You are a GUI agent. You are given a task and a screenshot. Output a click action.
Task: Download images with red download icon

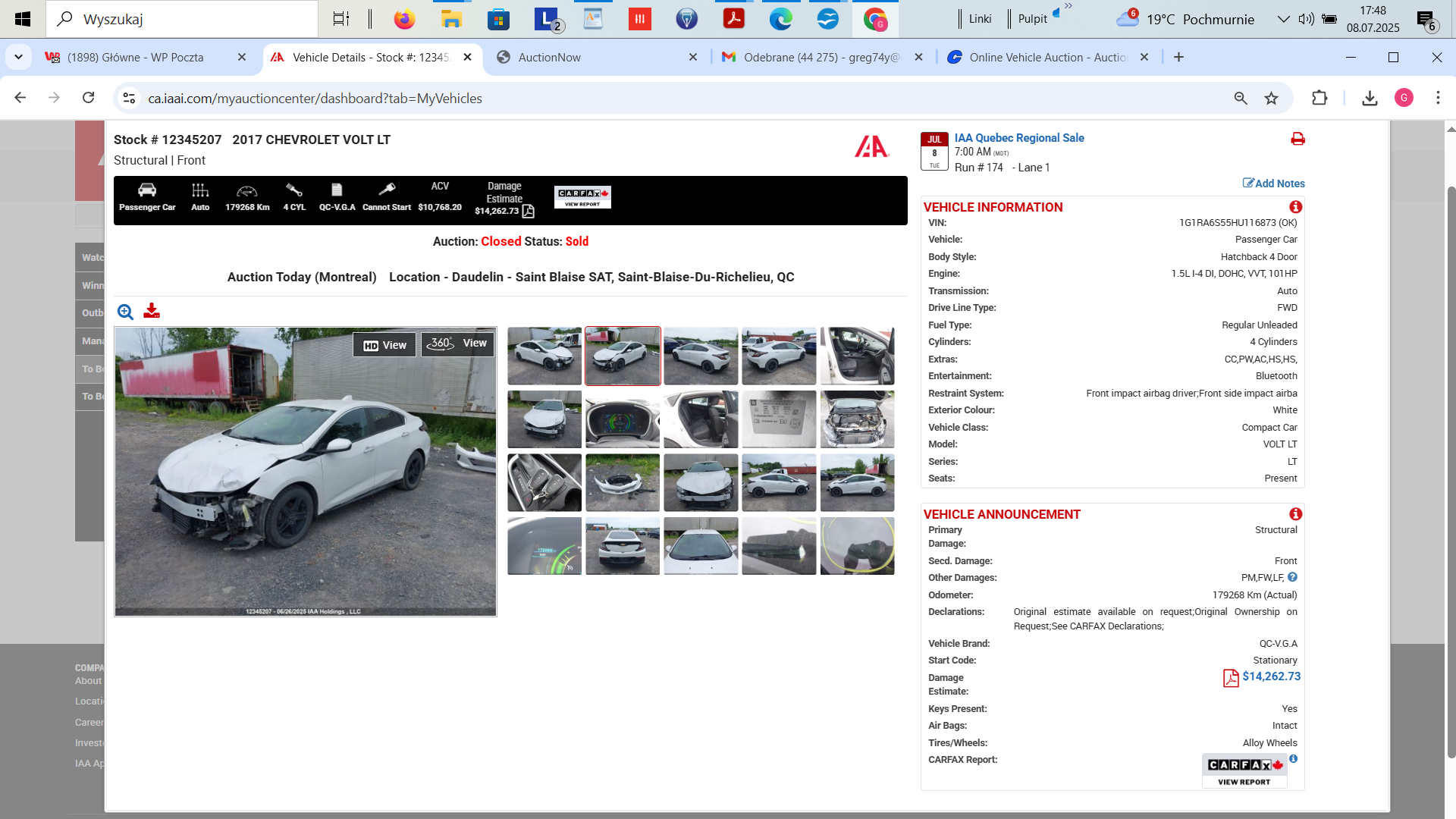(152, 311)
